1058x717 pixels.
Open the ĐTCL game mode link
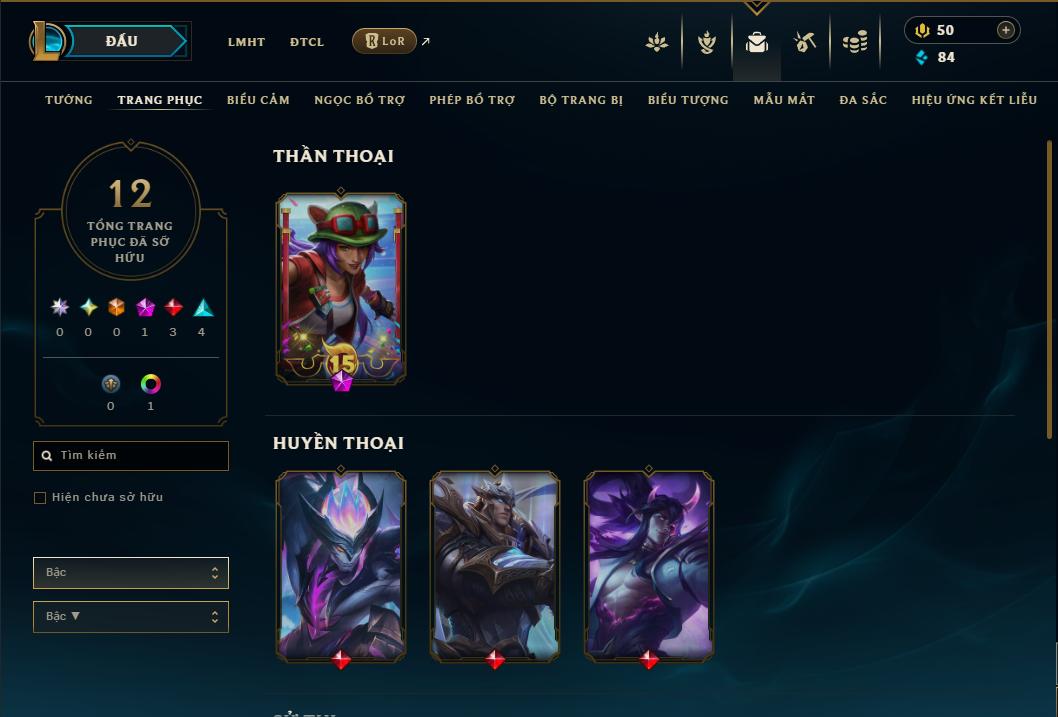307,42
